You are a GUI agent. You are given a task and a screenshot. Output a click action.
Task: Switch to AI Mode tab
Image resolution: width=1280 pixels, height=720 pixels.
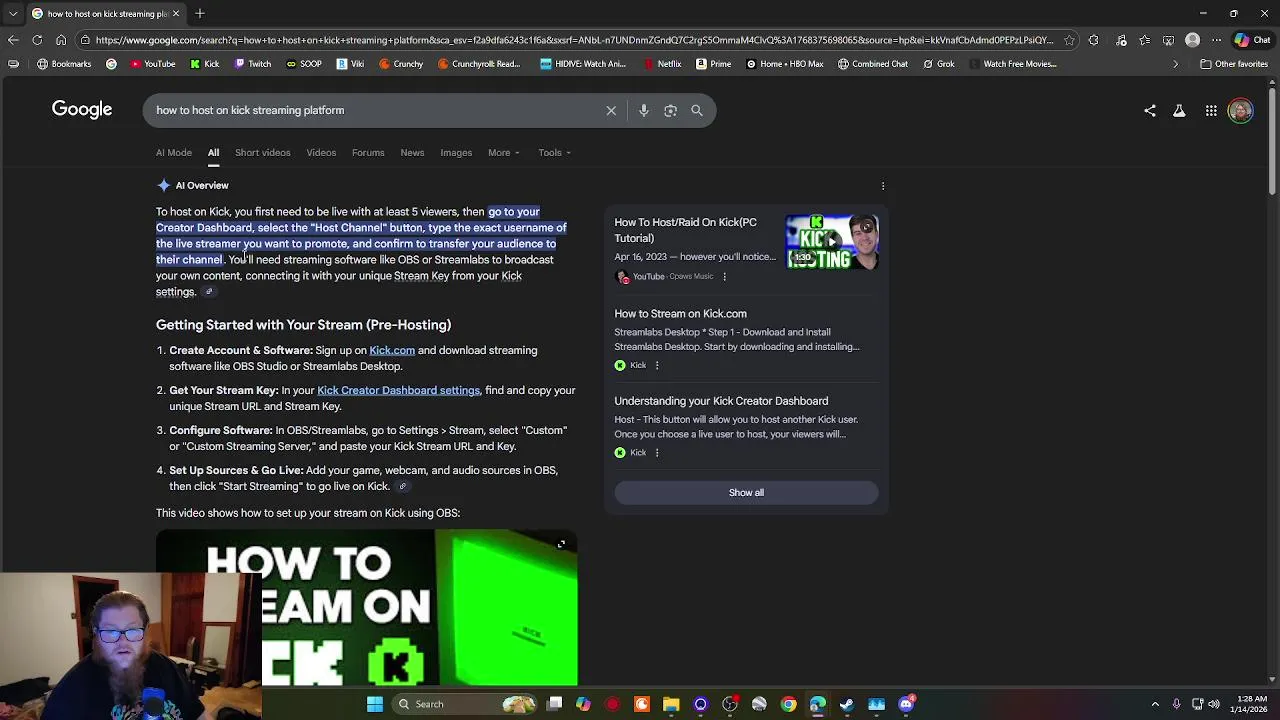coord(174,153)
